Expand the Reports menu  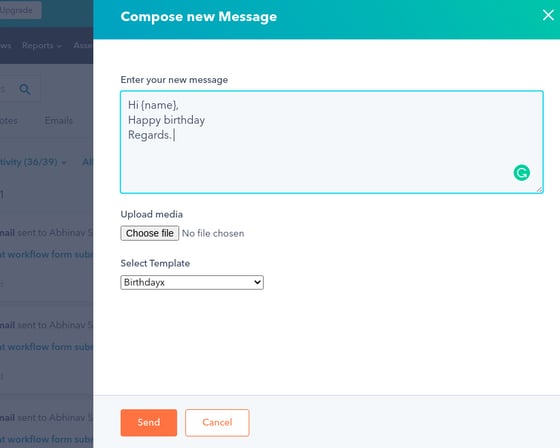pos(42,45)
